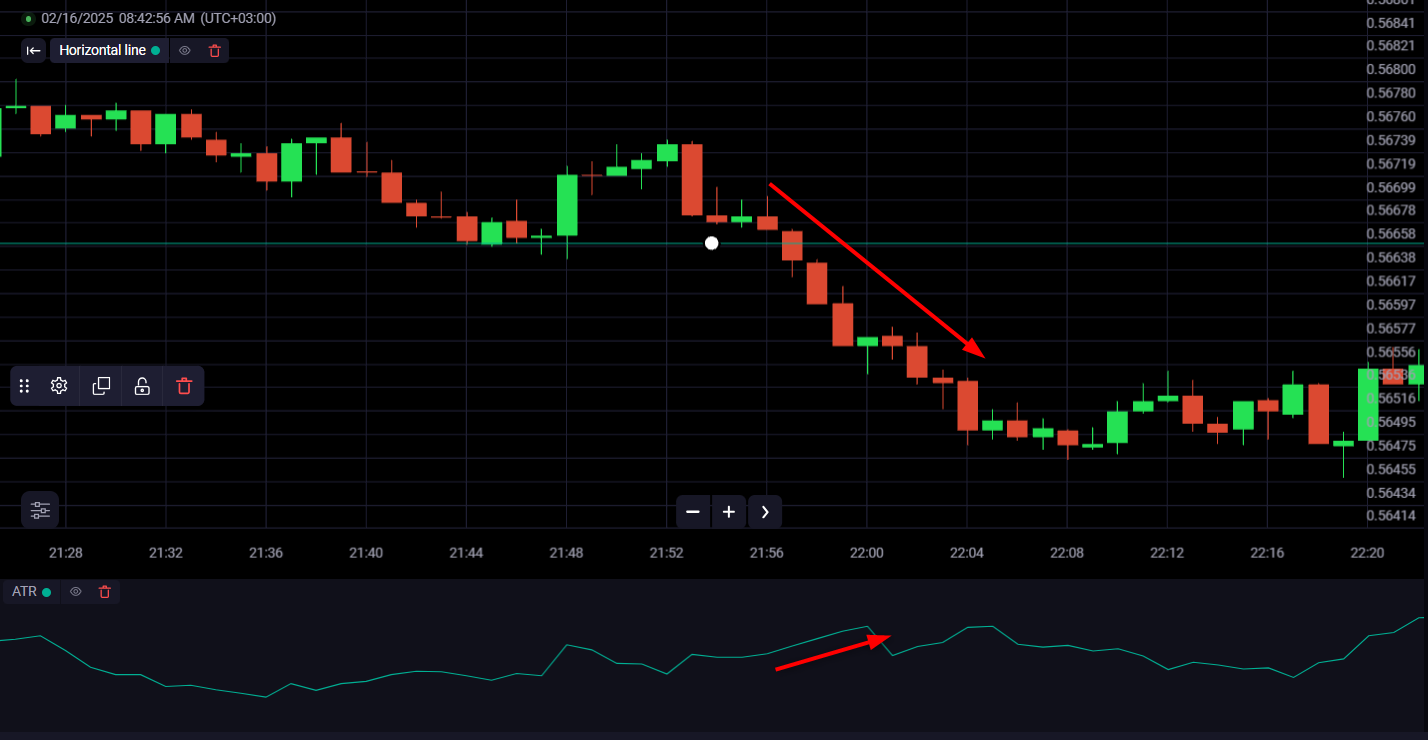Zoom in the chart with plus button
This screenshot has width=1428, height=740.
tap(729, 512)
